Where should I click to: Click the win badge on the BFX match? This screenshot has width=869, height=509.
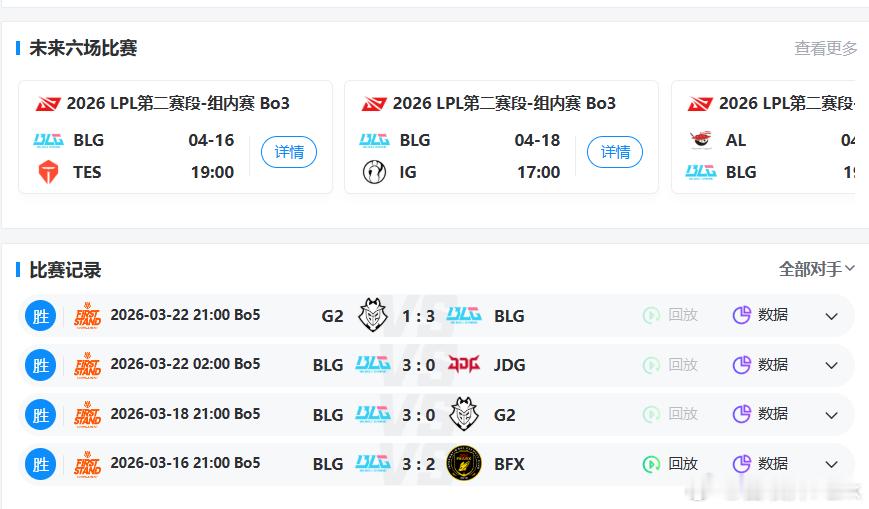(x=40, y=464)
